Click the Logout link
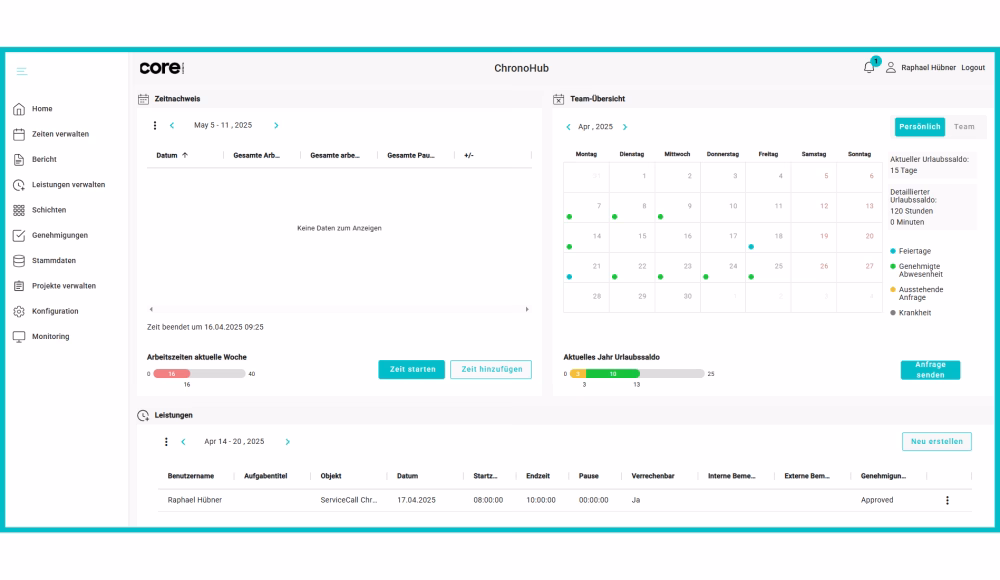Screen dimensions: 1000x580 [x=973, y=68]
